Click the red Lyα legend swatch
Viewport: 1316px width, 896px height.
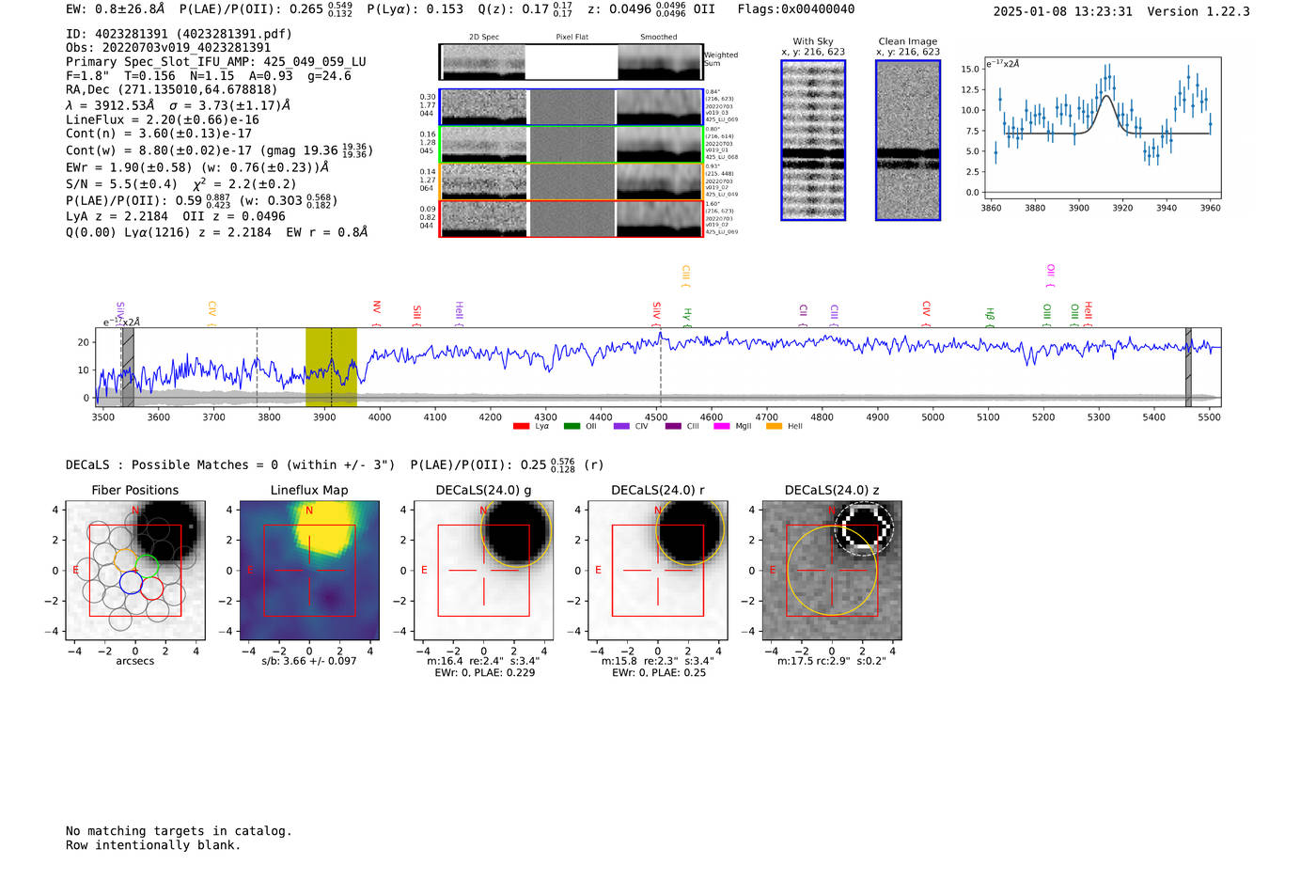click(521, 427)
